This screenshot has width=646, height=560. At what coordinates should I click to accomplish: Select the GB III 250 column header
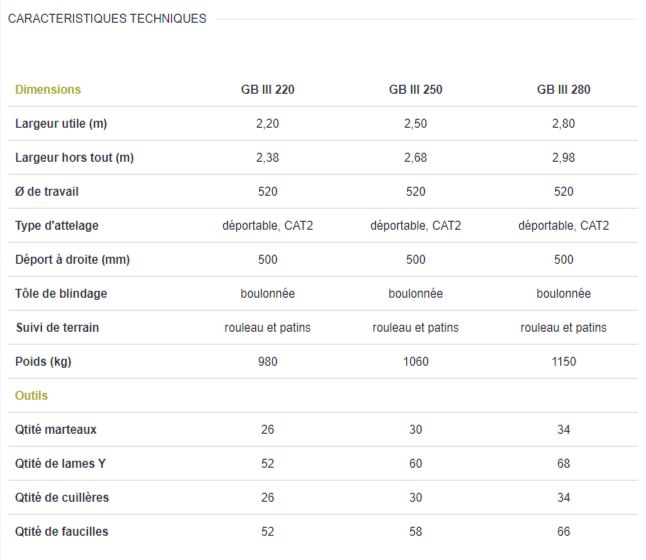[415, 89]
